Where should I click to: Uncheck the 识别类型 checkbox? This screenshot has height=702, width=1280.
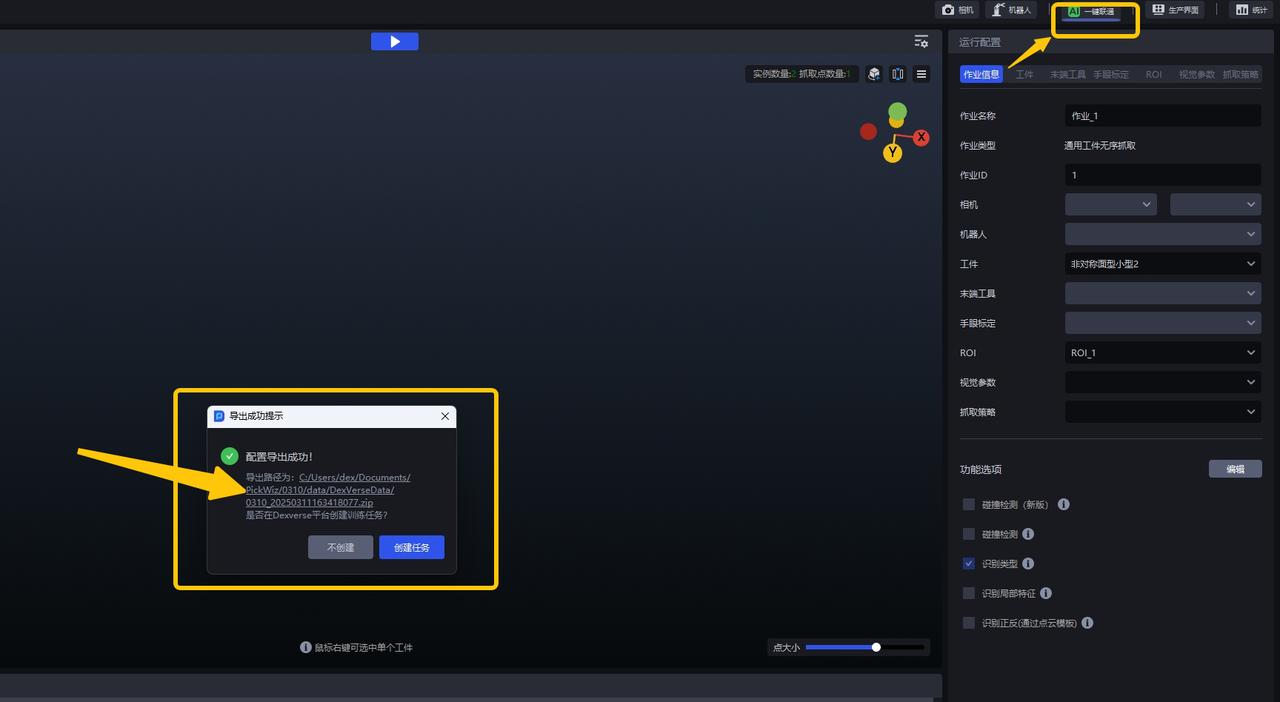point(968,564)
